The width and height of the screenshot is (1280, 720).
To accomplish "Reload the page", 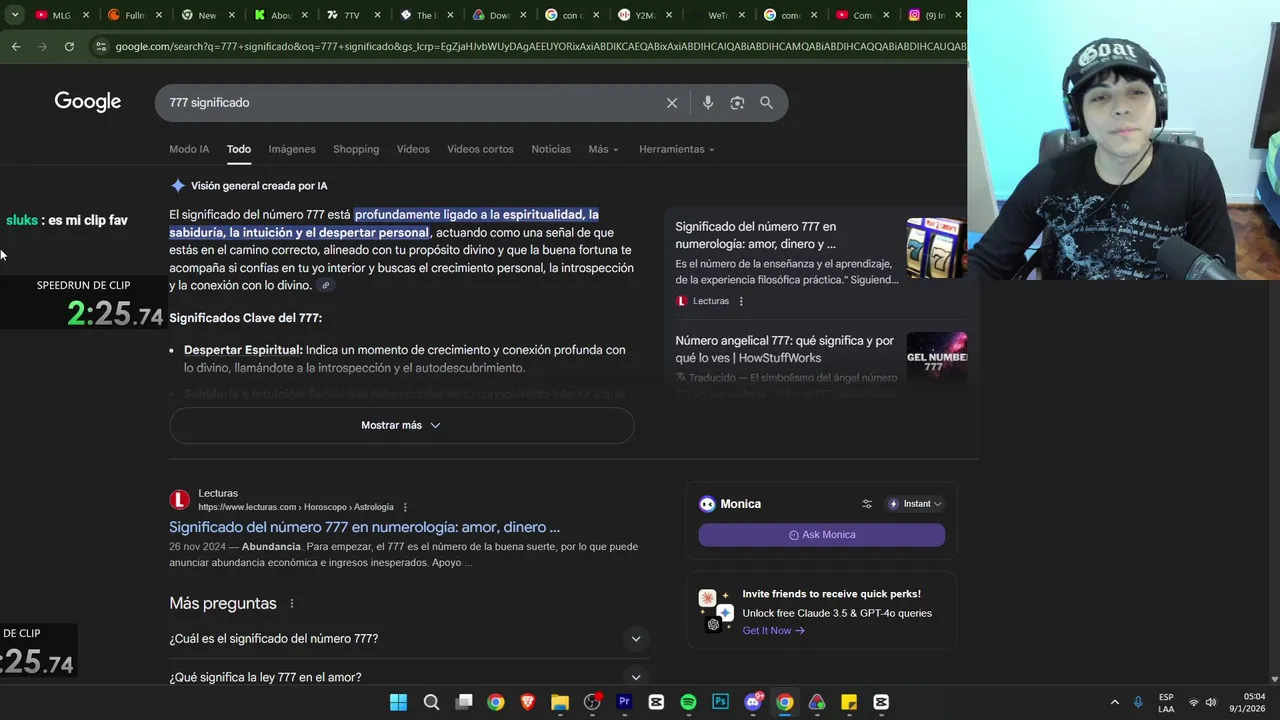I will 69,46.
